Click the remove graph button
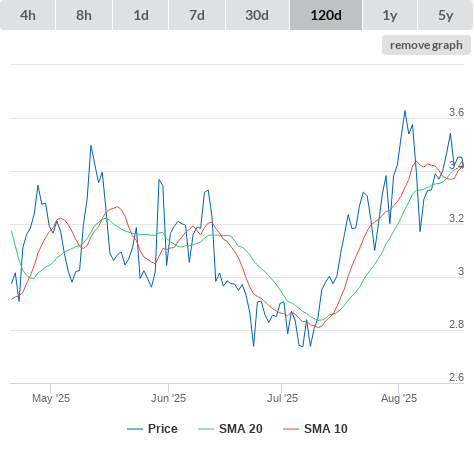This screenshot has height=455, width=474. 426,45
